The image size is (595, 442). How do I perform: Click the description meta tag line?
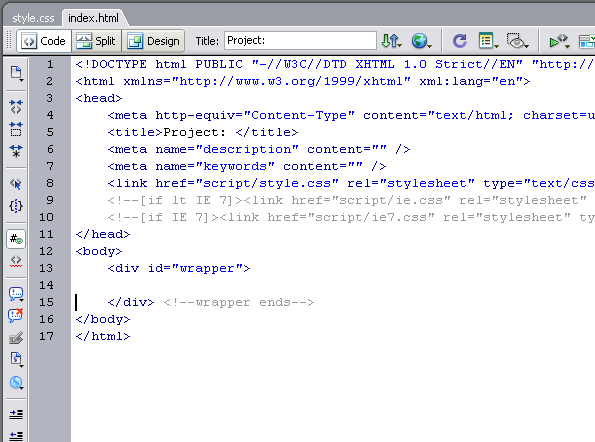coord(258,149)
